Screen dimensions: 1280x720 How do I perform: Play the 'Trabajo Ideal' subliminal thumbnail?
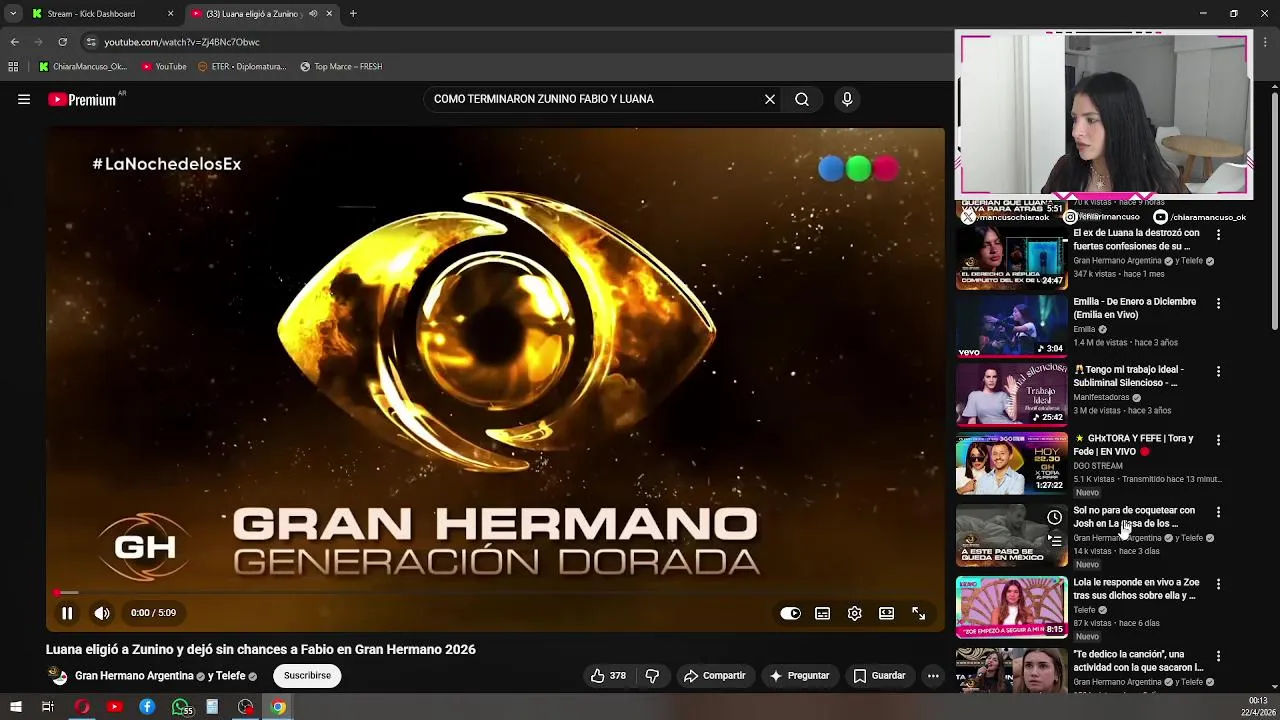pos(1011,394)
